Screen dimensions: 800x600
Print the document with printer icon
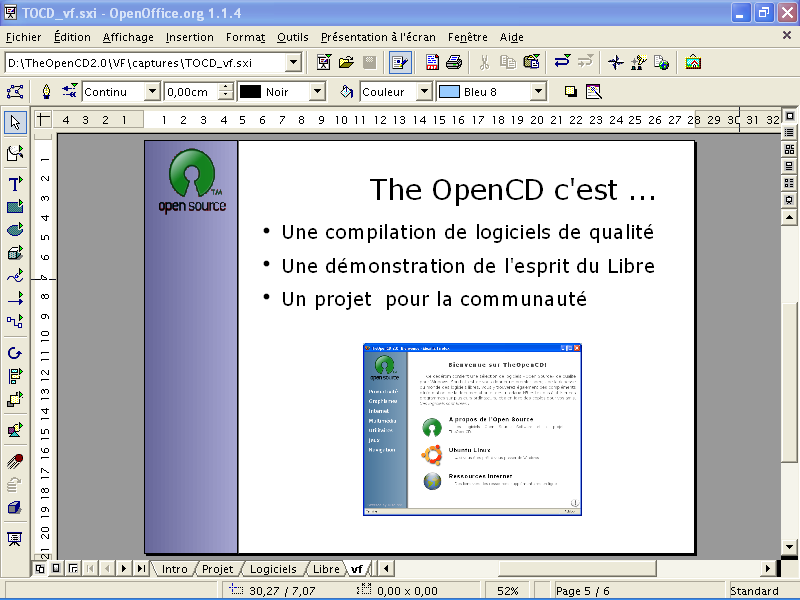point(454,62)
